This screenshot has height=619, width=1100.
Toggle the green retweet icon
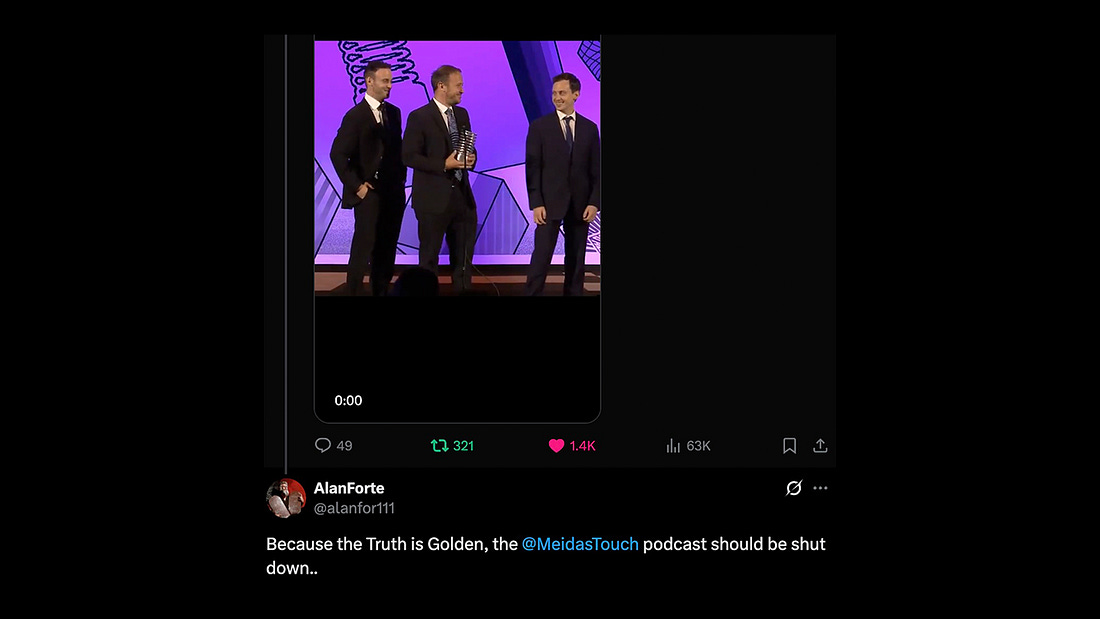click(439, 446)
